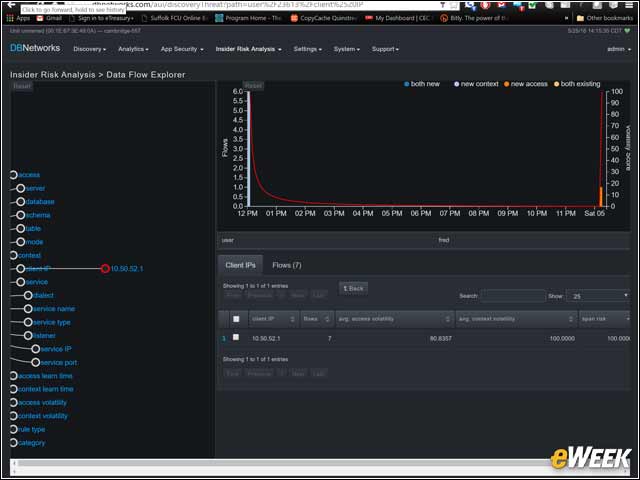Expand the listener node circle

28,336
